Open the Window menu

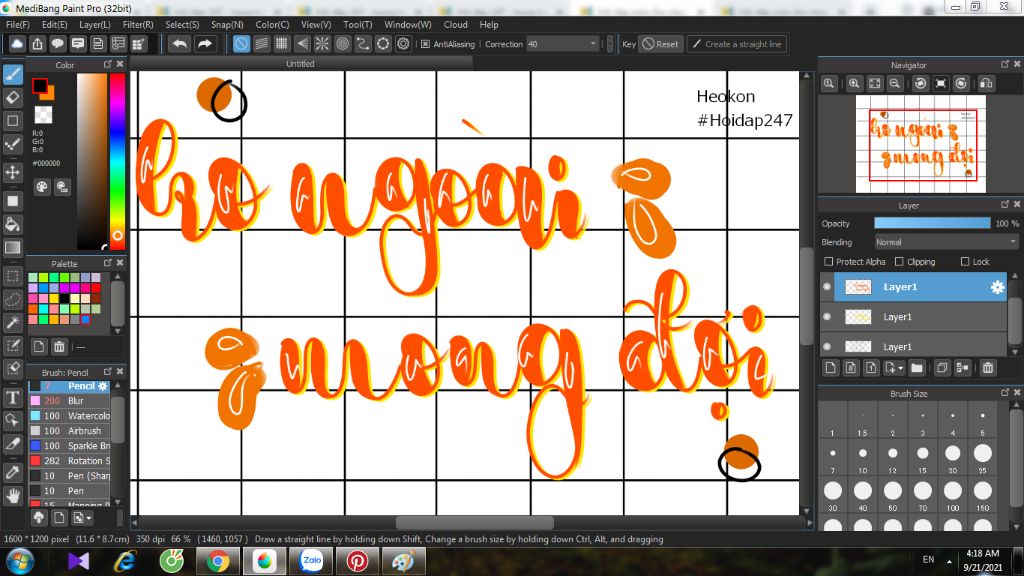point(408,24)
